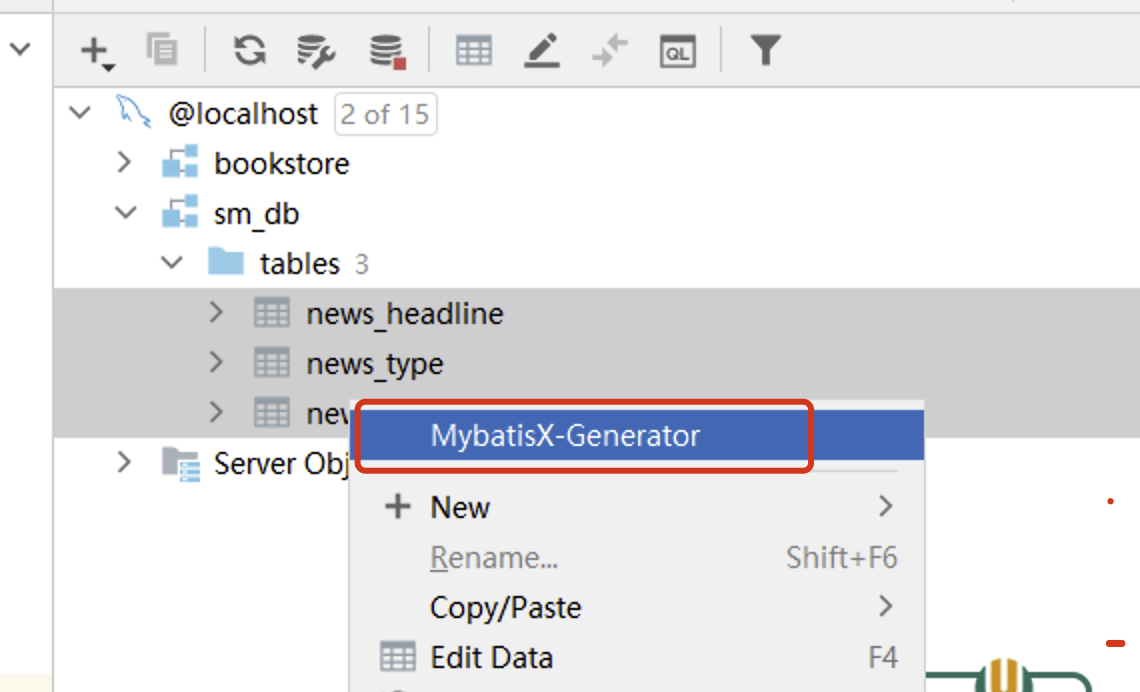Choose MybatisX-Generator from the context menu
The image size is (1140, 692).
565,436
